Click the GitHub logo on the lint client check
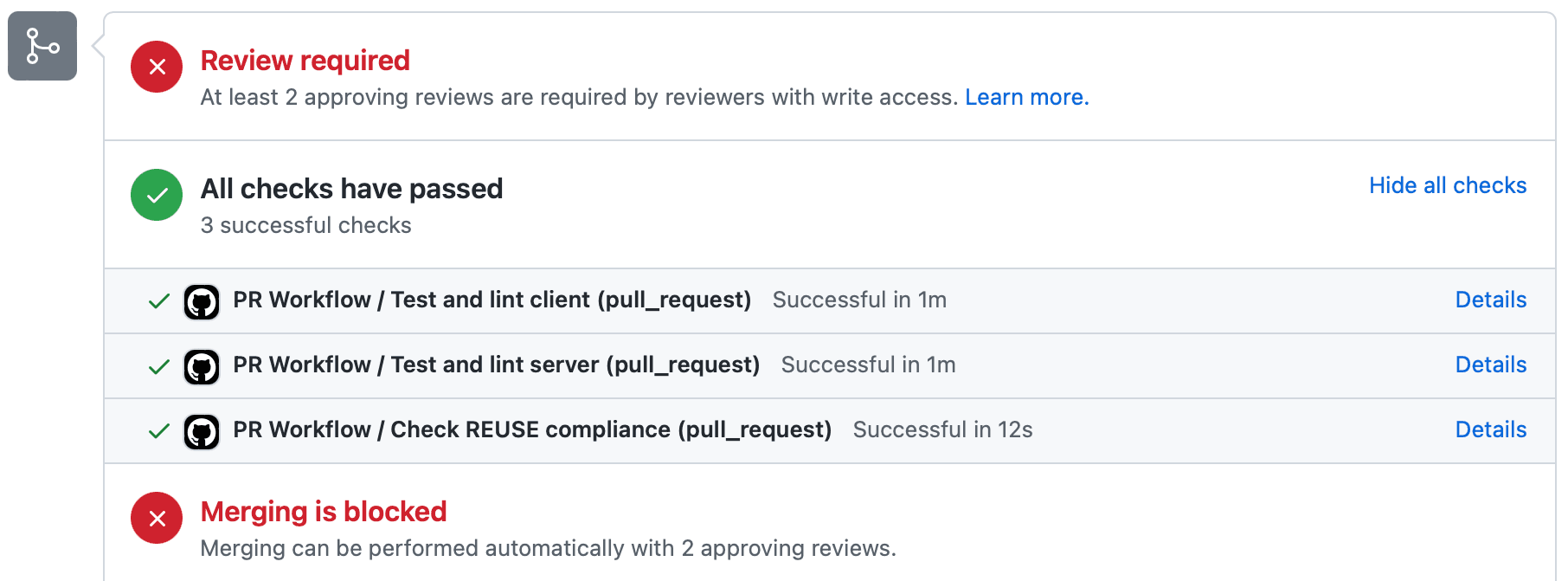Viewport: 1568px width, 581px height. (x=202, y=302)
